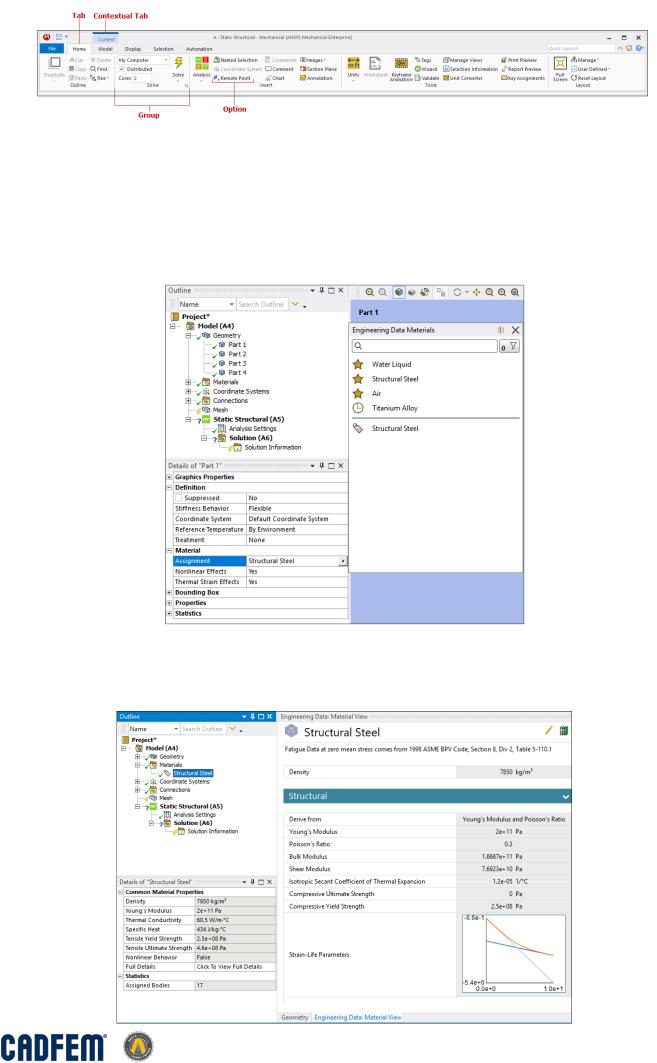Click the Quick Launch search field

580,49
